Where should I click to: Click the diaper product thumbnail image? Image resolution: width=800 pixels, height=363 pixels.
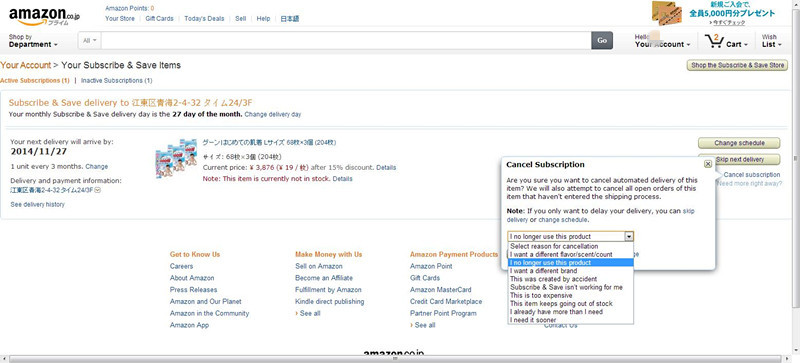coord(176,158)
